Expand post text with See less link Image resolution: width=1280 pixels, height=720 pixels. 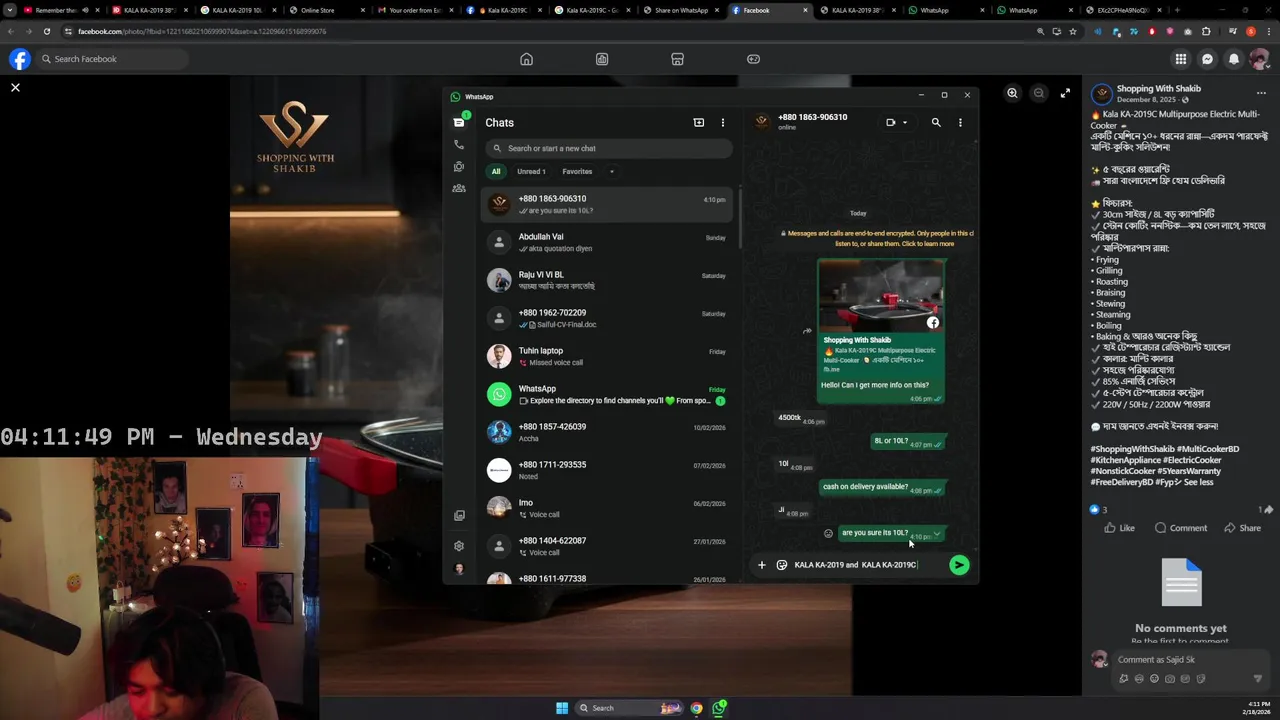(1199, 482)
